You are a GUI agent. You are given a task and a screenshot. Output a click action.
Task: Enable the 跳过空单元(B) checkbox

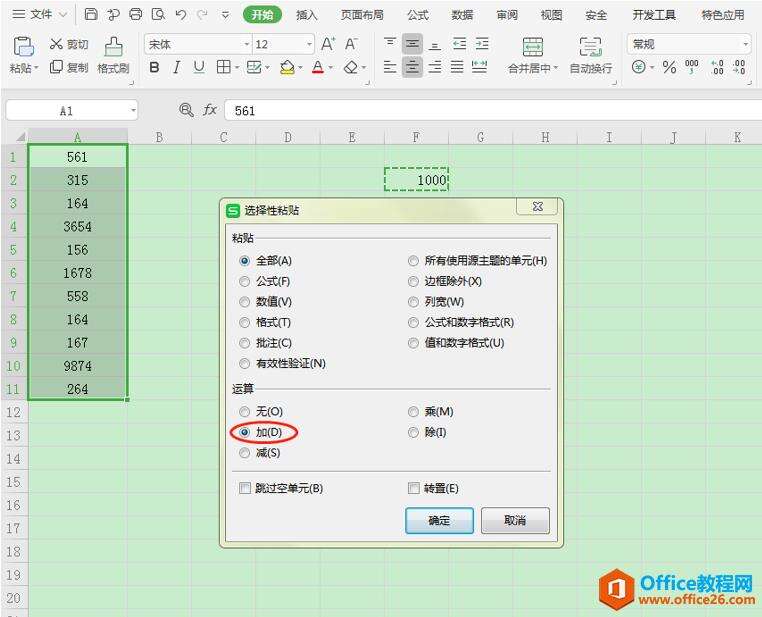point(245,489)
